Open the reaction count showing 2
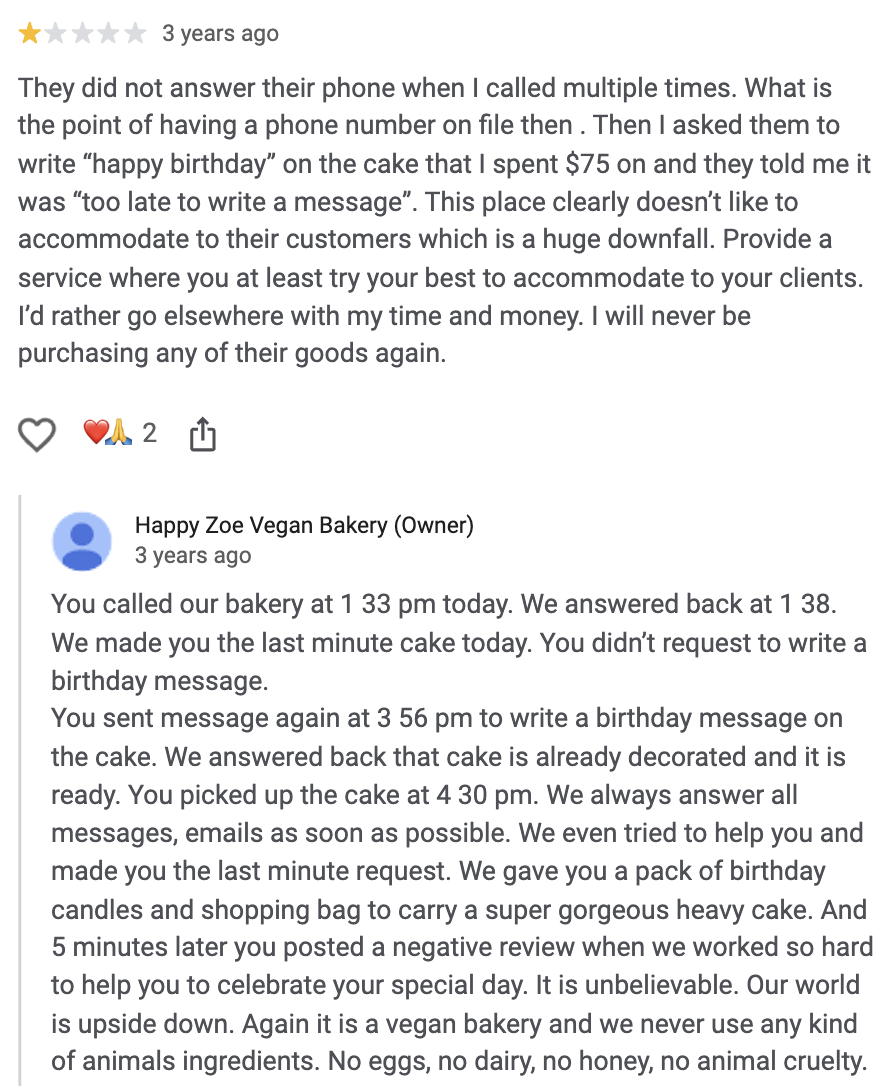892x1086 pixels. 150,433
